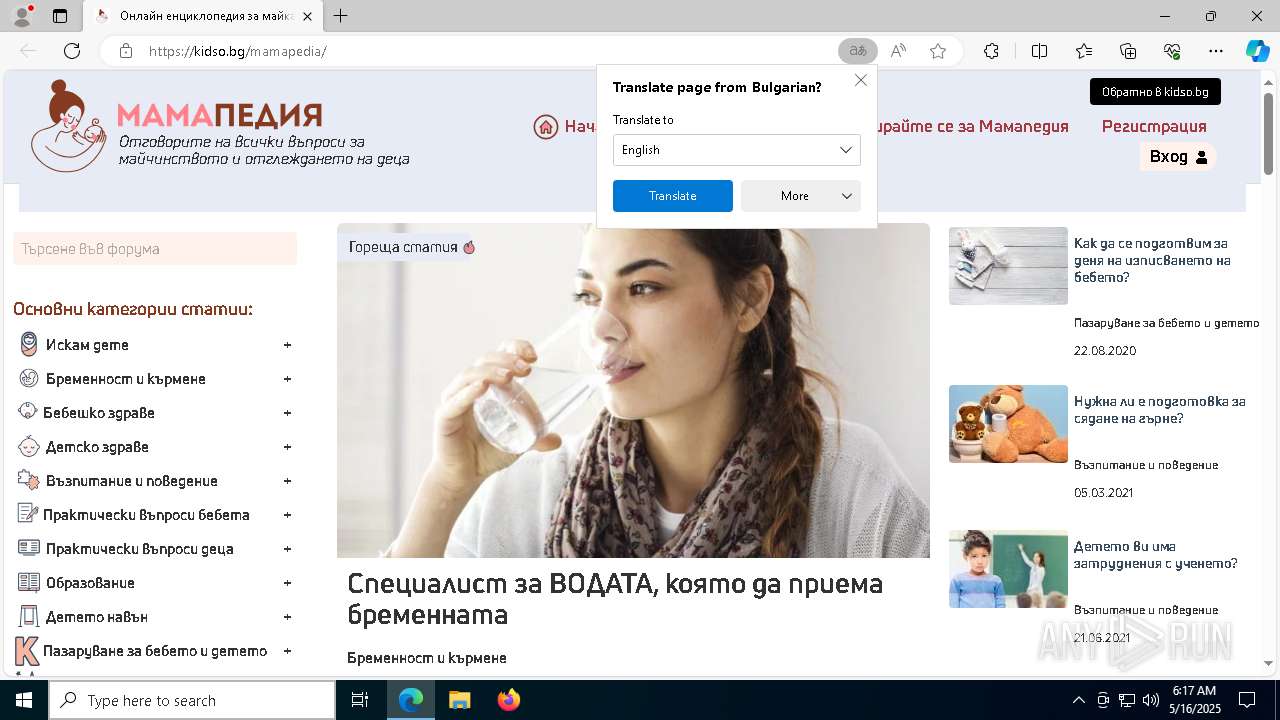Open the Translate to language dropdown
This screenshot has width=1280, height=720.
tap(736, 150)
